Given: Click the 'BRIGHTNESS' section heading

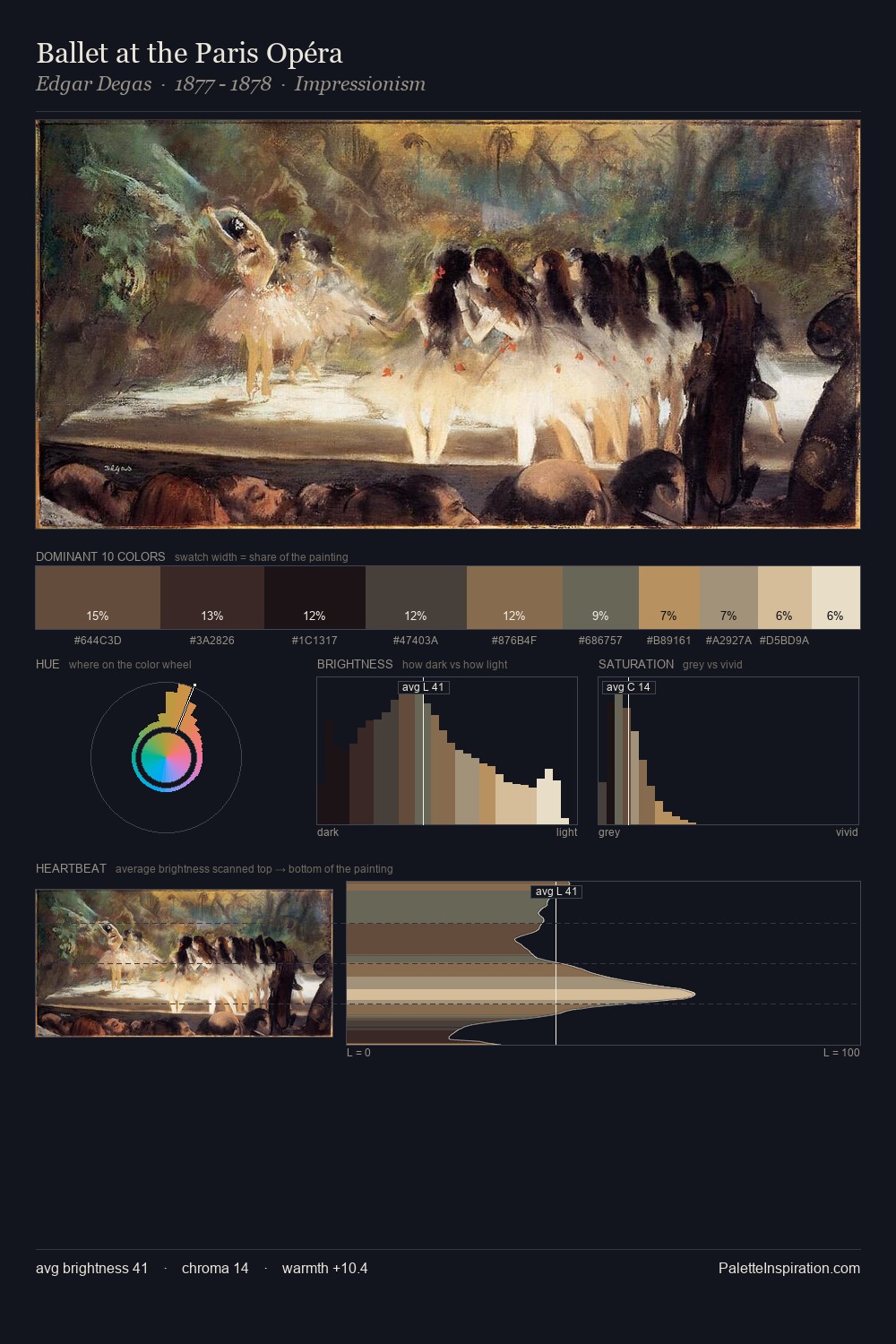Looking at the screenshot, I should click(x=355, y=664).
